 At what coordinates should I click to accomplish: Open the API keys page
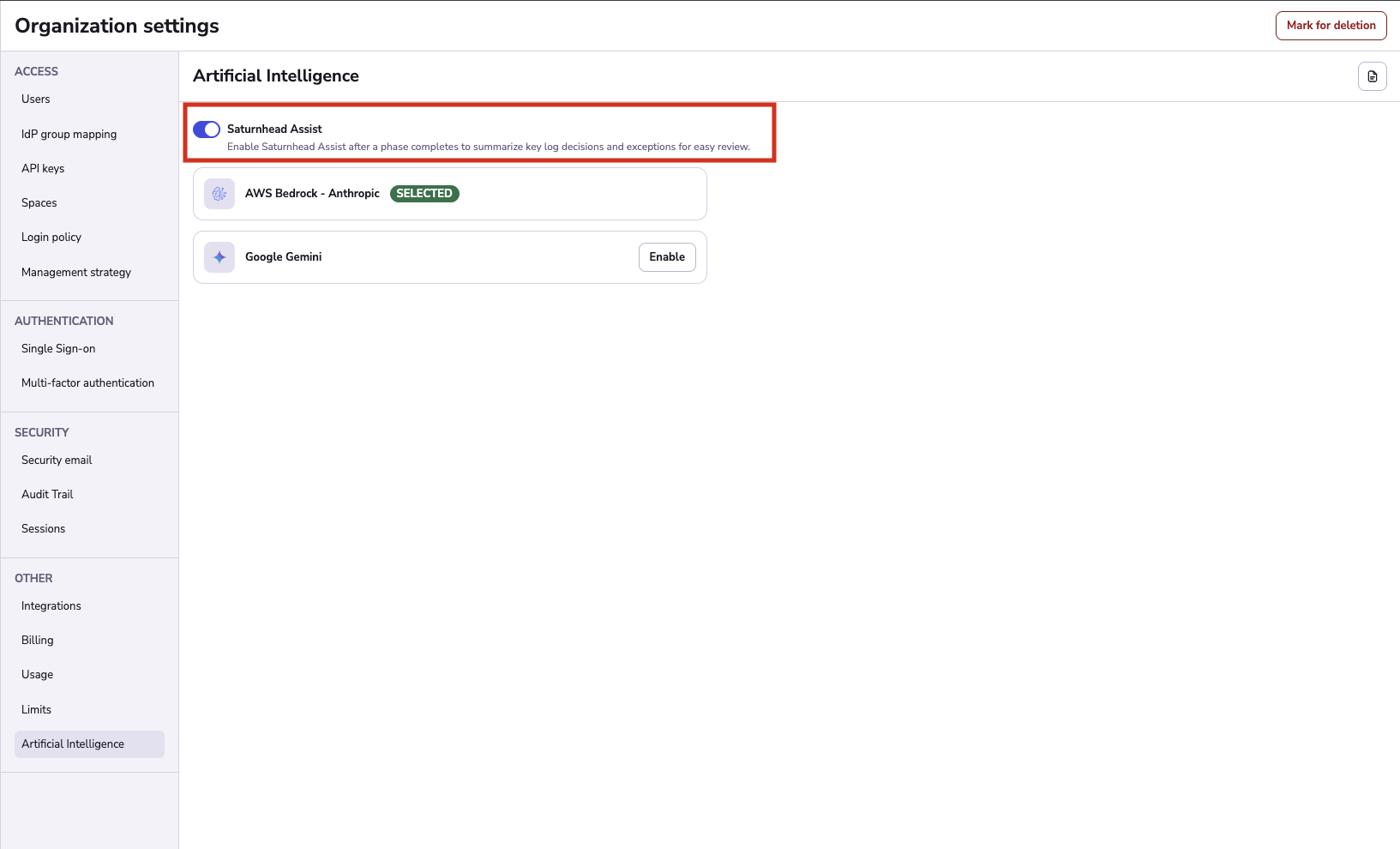pyautogui.click(x=43, y=168)
